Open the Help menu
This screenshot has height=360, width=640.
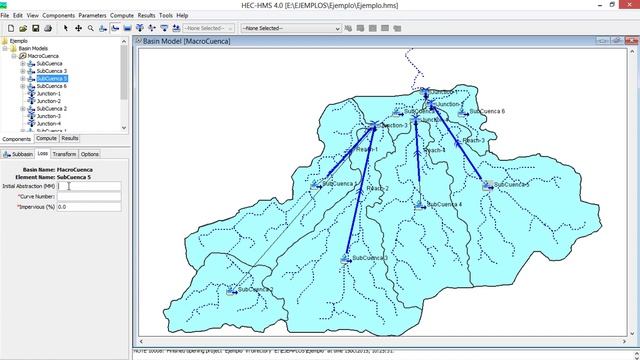pos(182,15)
